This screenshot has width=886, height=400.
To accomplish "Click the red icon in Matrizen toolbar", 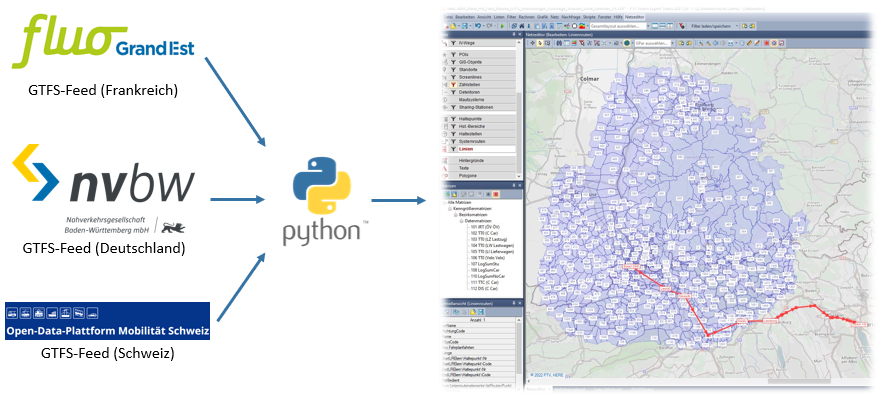I will [495, 194].
